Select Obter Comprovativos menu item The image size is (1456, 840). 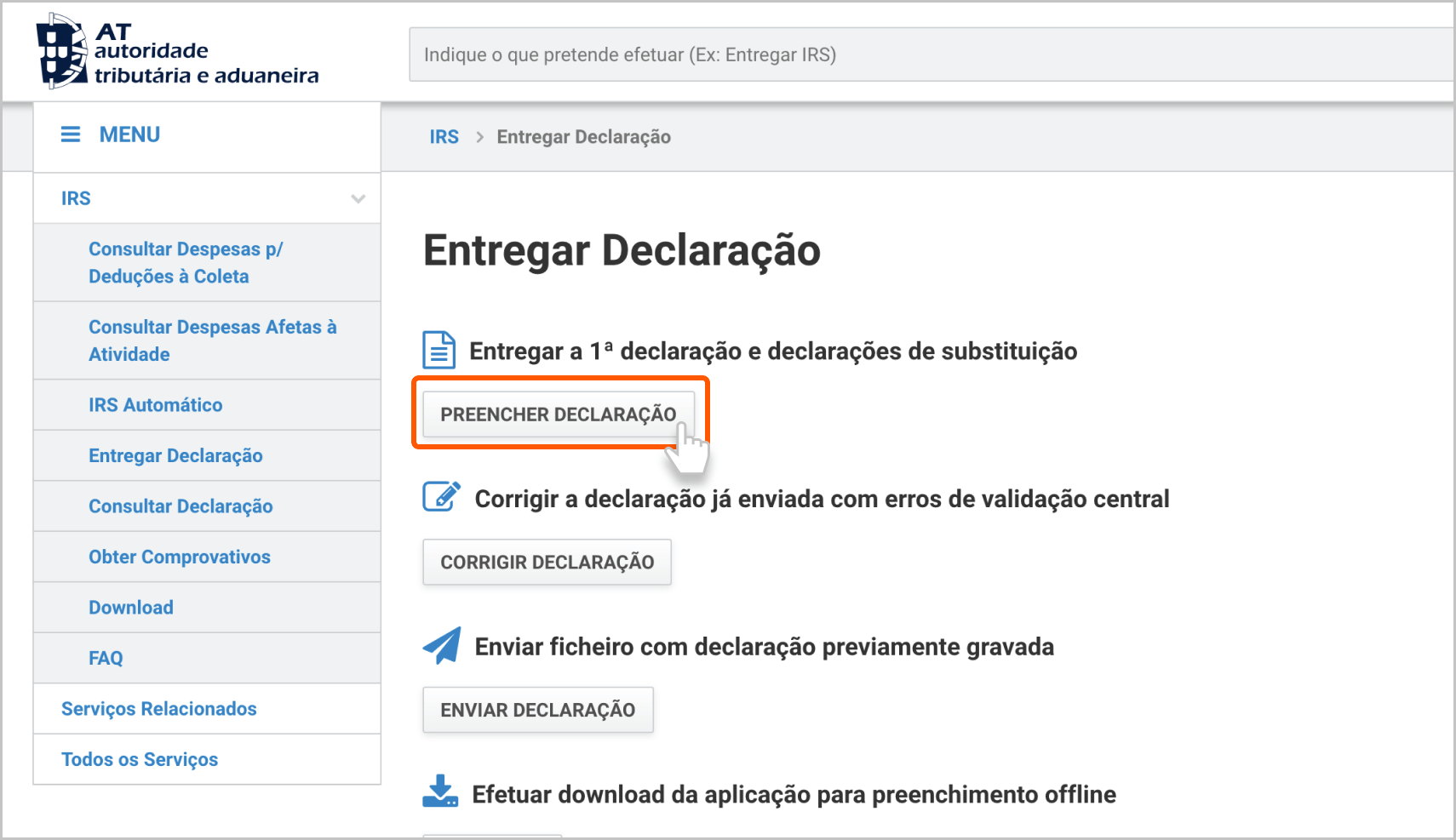179,557
